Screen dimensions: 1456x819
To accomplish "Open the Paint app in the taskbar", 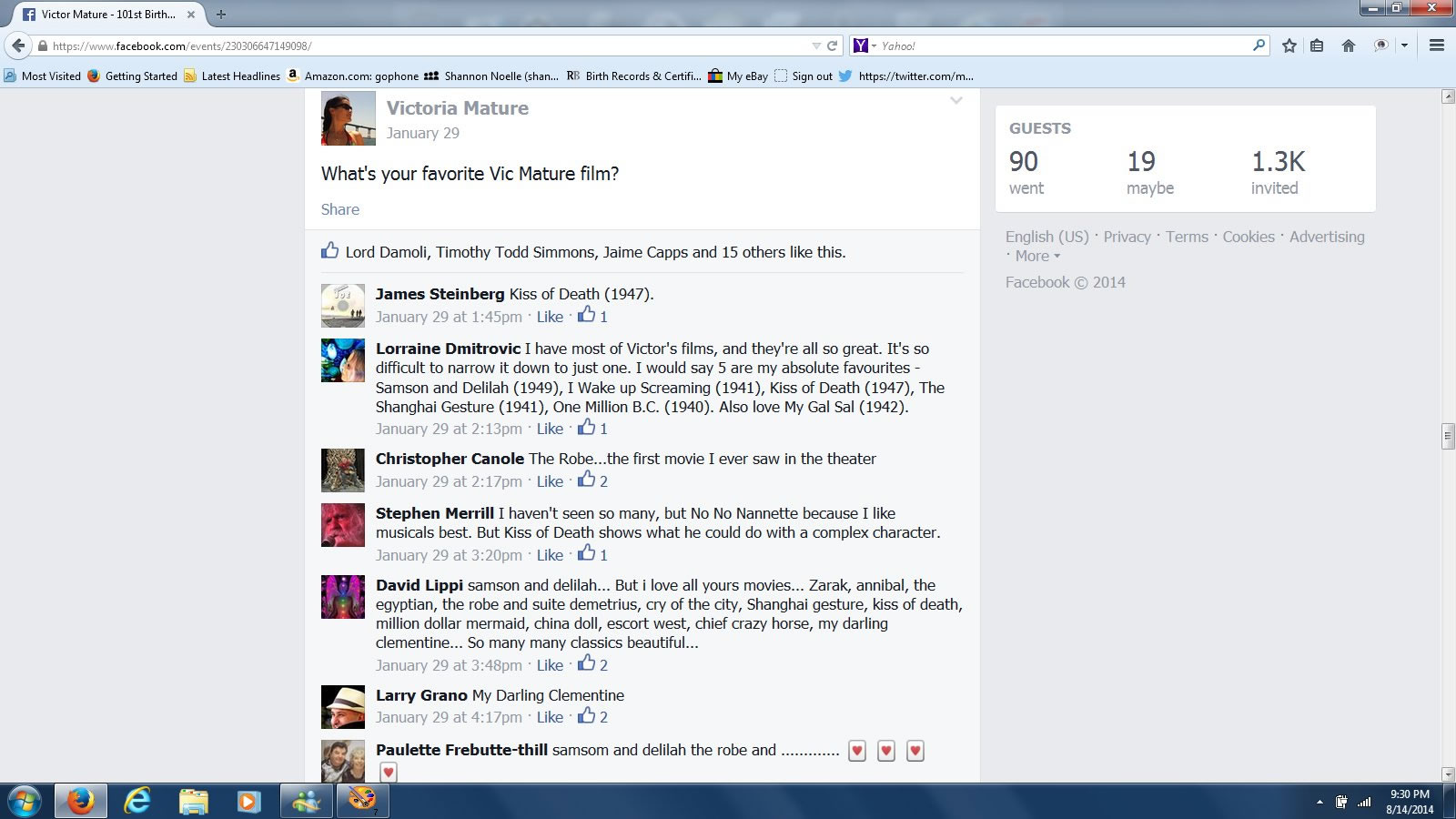I will (362, 801).
